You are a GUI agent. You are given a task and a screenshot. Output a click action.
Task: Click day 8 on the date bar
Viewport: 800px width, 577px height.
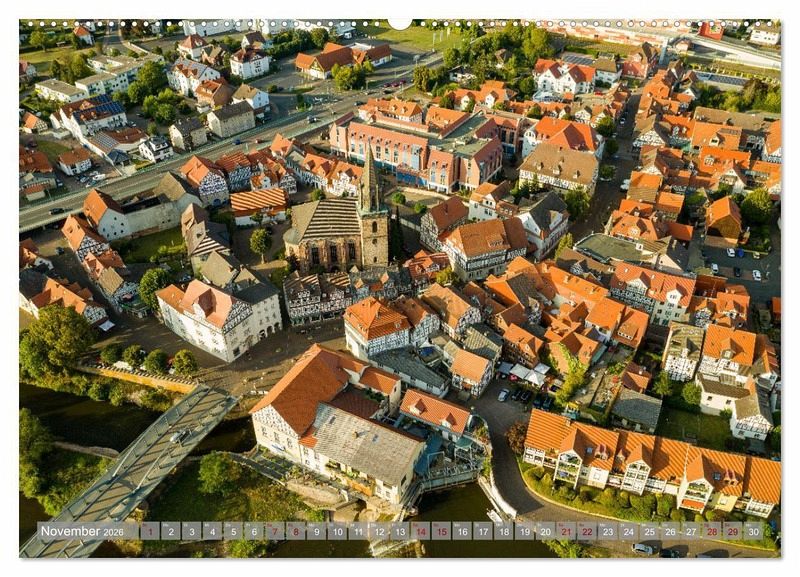pos(295,531)
